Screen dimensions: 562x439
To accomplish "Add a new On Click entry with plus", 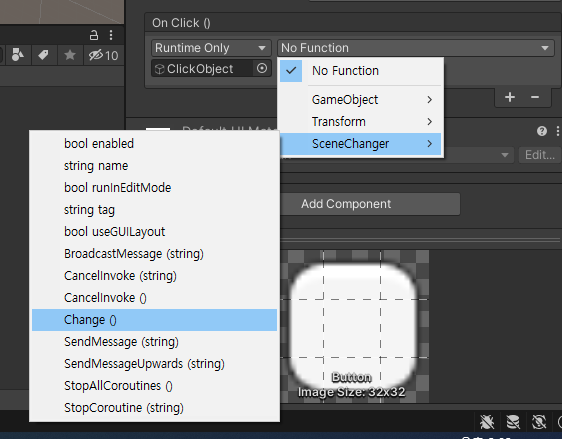I will (510, 97).
